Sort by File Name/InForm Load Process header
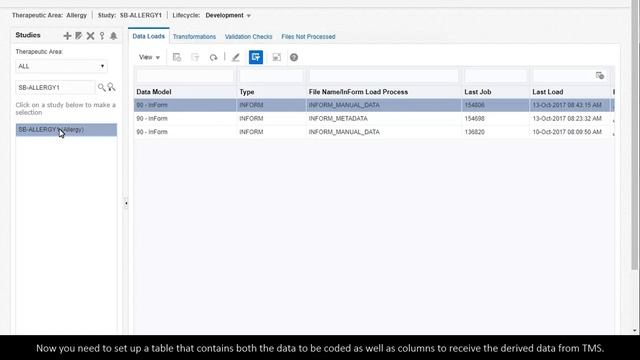The image size is (640, 360). (x=358, y=92)
